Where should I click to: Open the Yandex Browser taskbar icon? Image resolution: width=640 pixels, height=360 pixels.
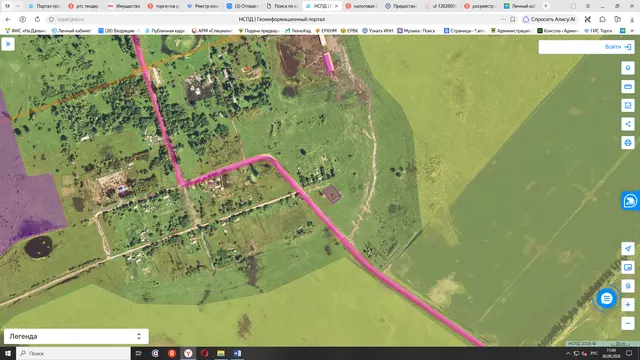coord(188,353)
